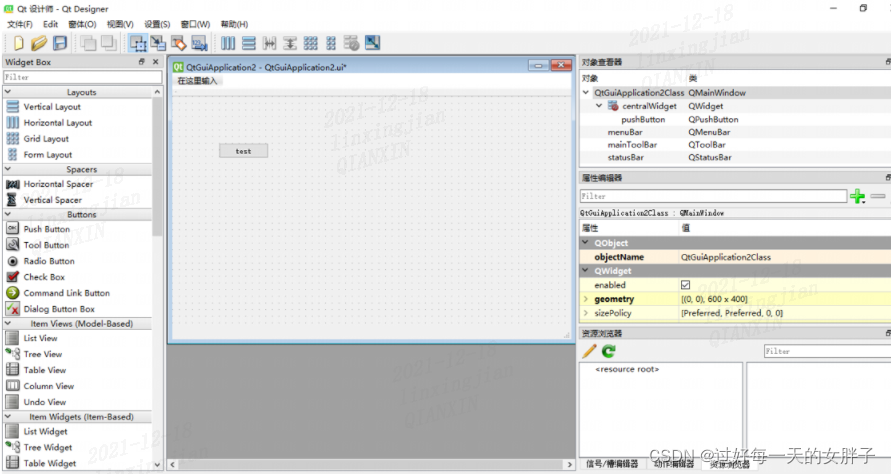Click the Save form floppy icon
The height and width of the screenshot is (474, 891).
[60, 43]
